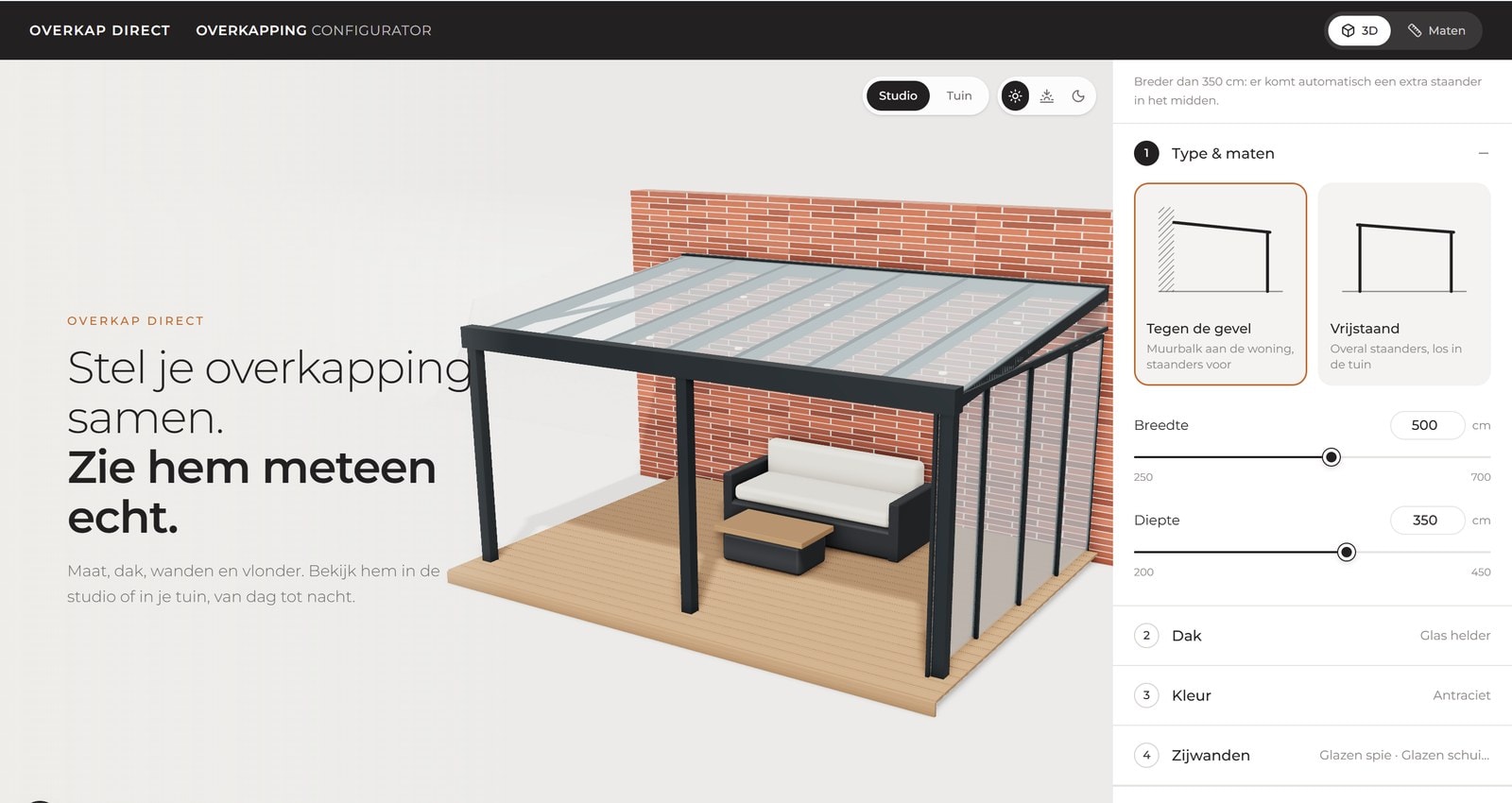Expand the Kleur section

1313,695
